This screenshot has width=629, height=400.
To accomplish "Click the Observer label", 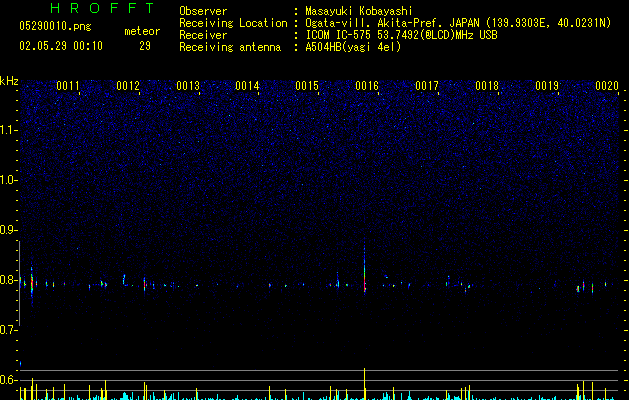I will coord(203,11).
